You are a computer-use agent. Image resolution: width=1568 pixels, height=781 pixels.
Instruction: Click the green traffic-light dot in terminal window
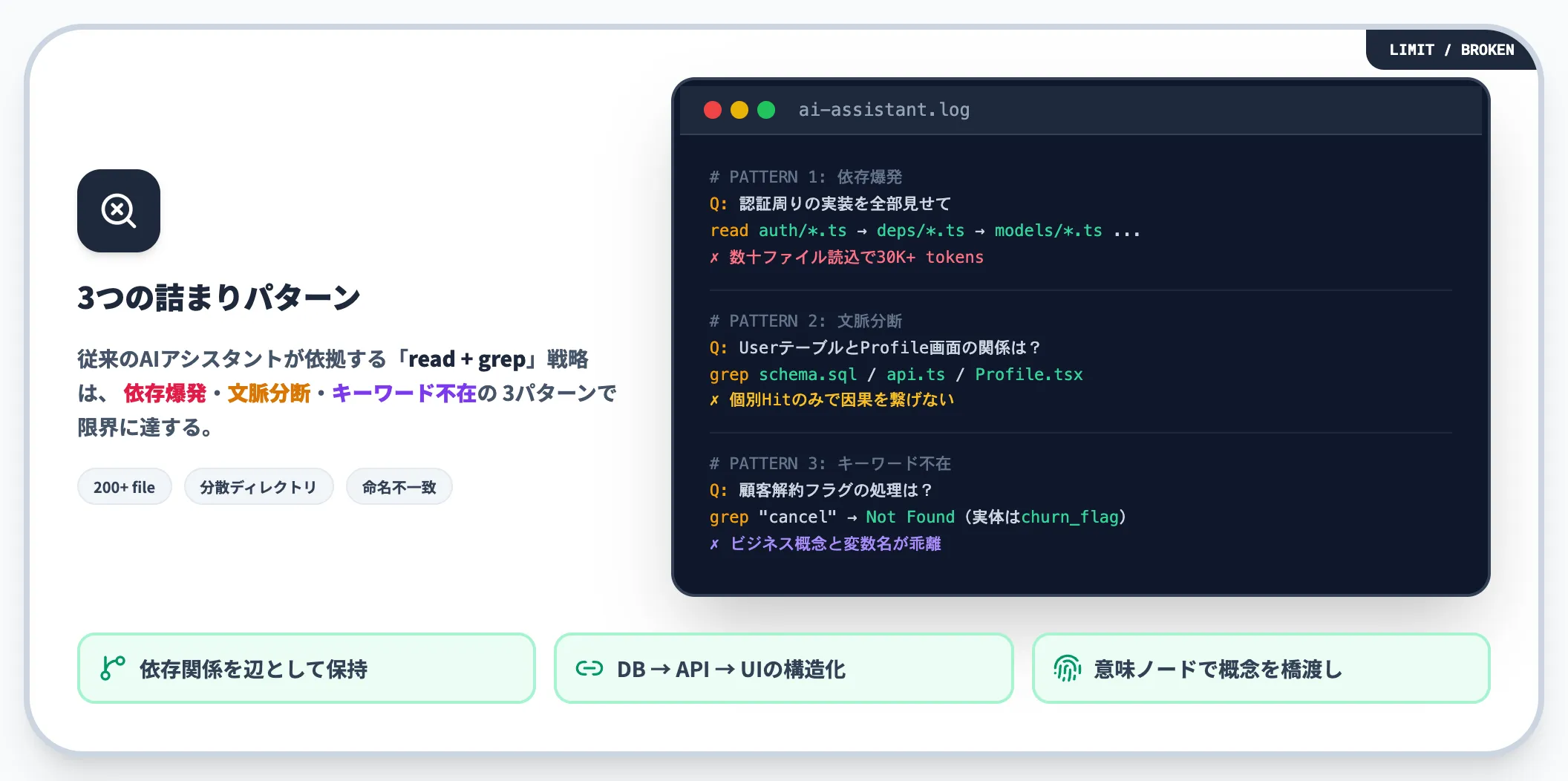[x=766, y=110]
